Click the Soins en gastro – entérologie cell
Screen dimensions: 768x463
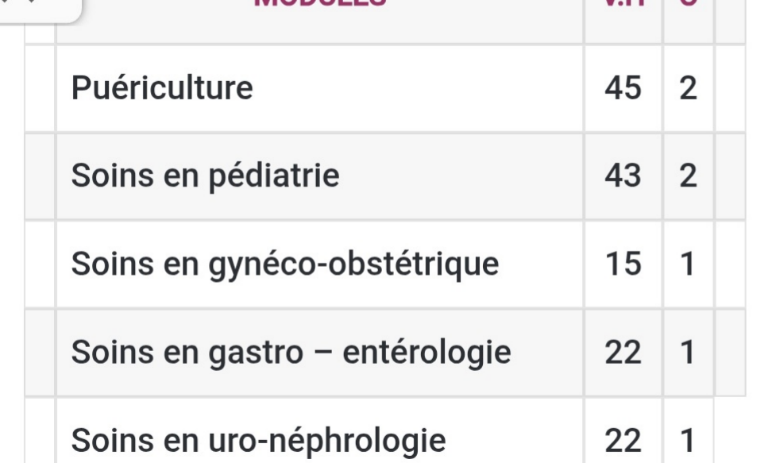coord(320,352)
